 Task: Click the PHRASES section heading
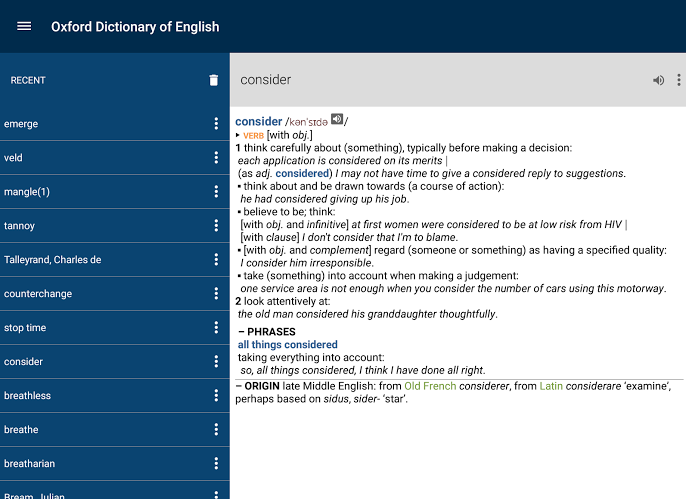pyautogui.click(x=271, y=332)
